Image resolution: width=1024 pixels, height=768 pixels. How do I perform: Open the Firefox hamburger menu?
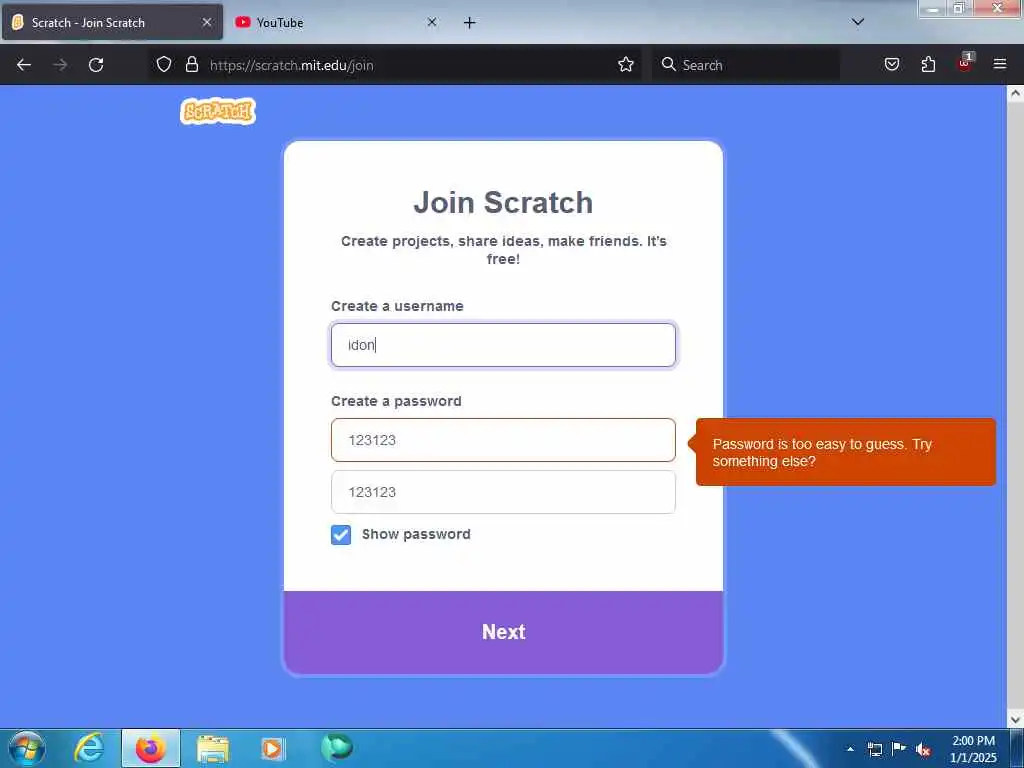pos(1000,64)
